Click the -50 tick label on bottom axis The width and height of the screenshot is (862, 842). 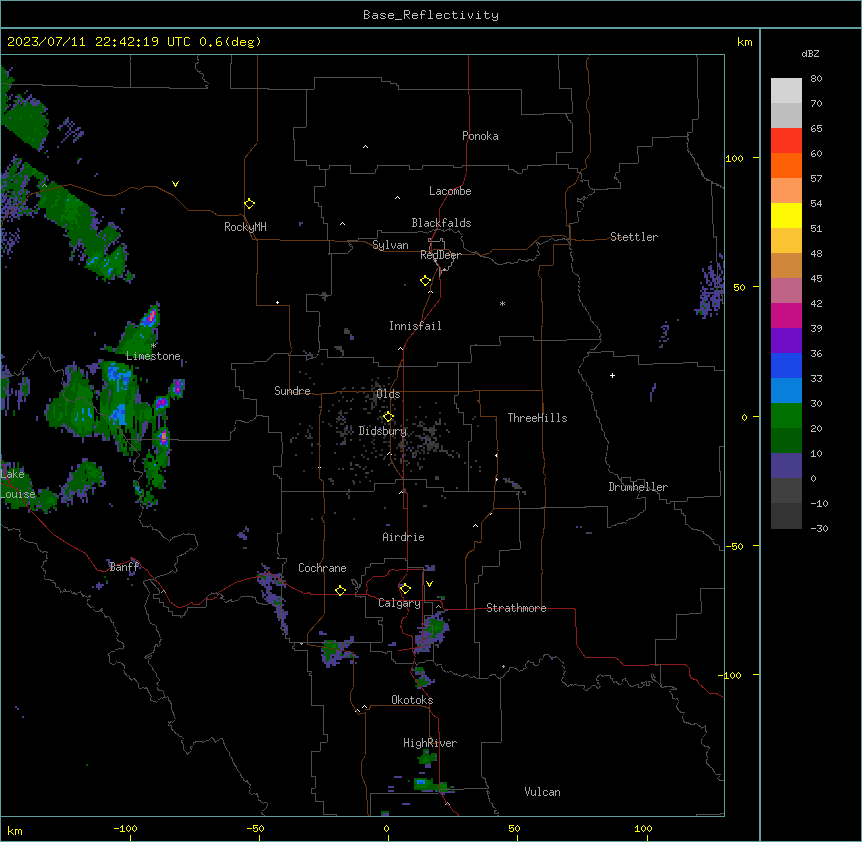coord(255,828)
